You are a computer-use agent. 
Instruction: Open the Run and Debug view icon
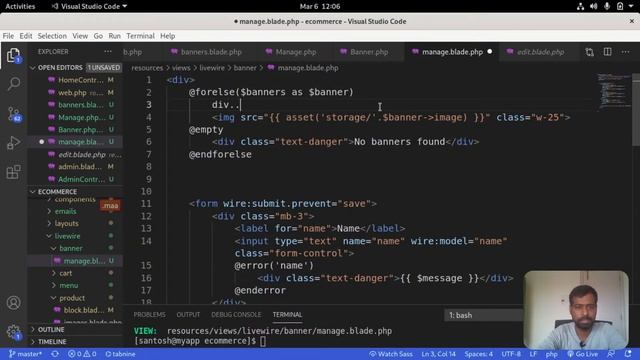coord(13,142)
